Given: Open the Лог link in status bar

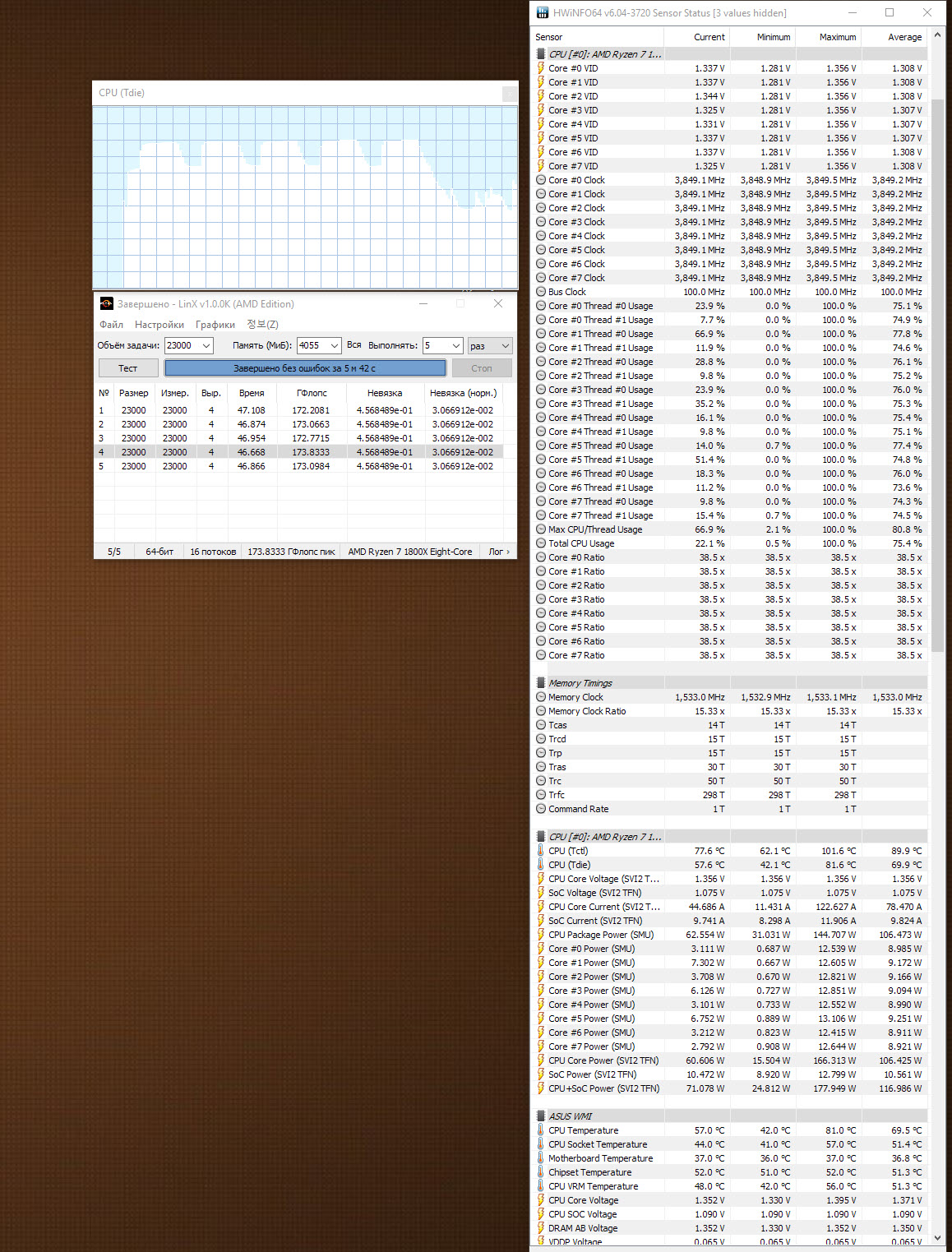Looking at the screenshot, I should pos(499,552).
